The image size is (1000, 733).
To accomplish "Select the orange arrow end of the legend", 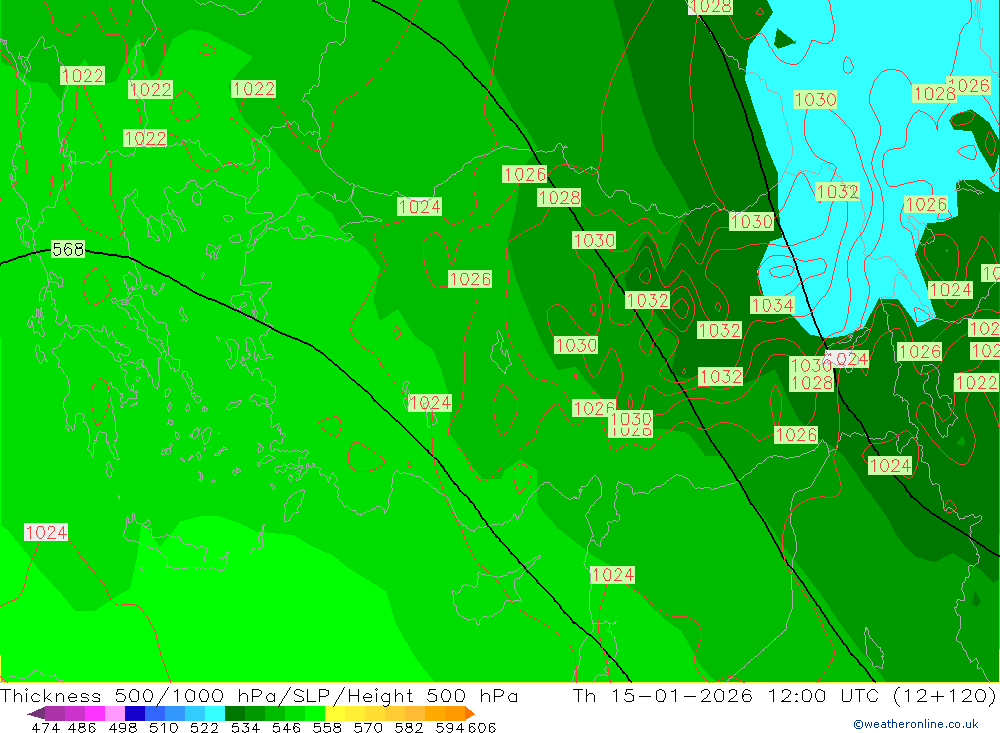I will click(469, 713).
